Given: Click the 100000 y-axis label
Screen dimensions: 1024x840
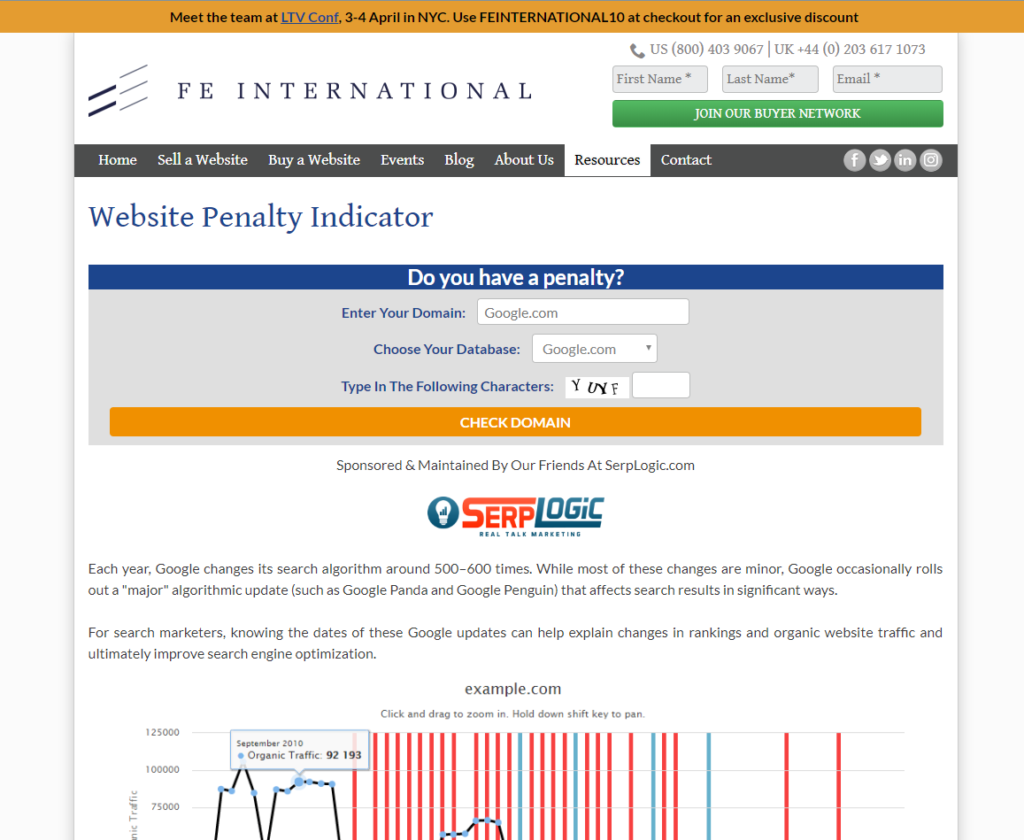Looking at the screenshot, I should point(163,769).
